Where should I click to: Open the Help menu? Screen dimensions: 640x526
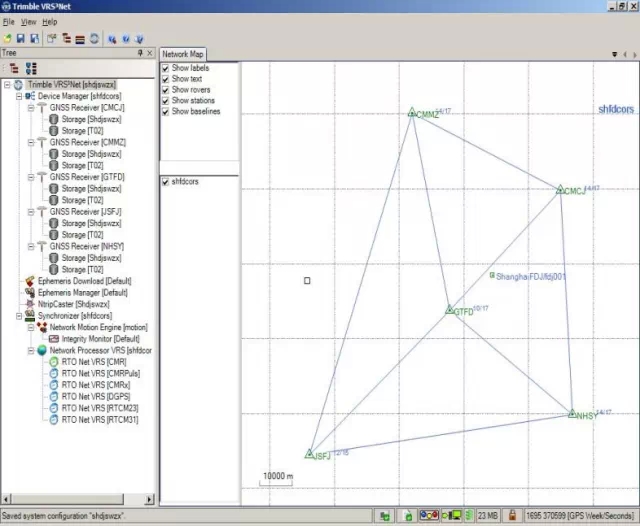(x=50, y=22)
